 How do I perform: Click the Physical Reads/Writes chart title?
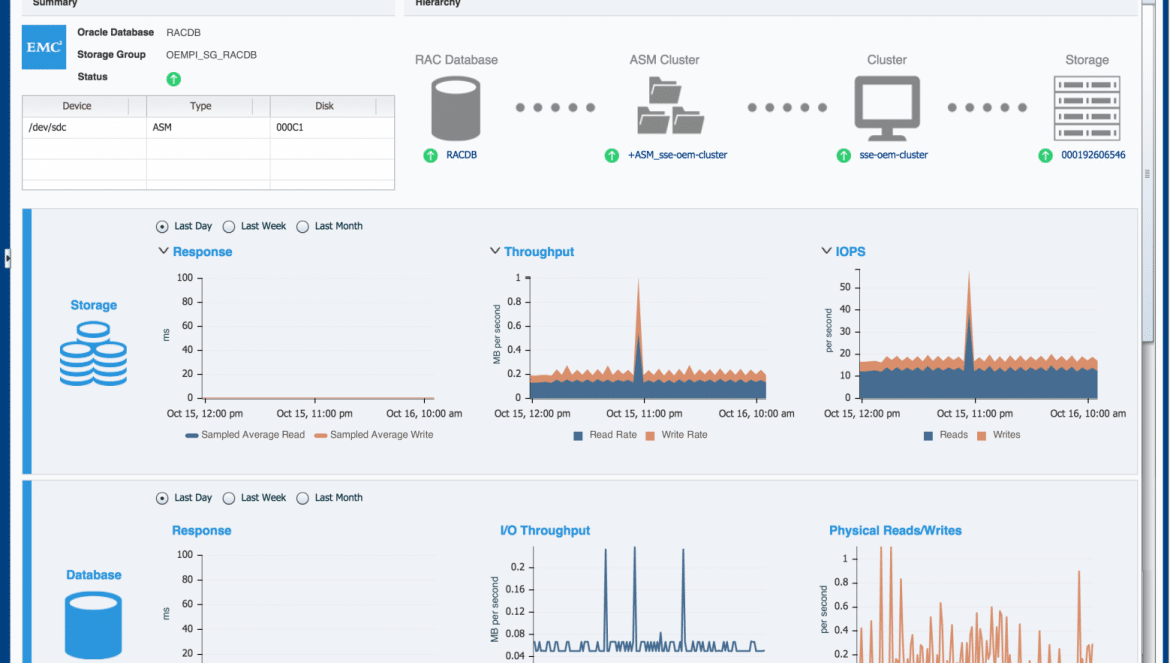click(x=895, y=531)
